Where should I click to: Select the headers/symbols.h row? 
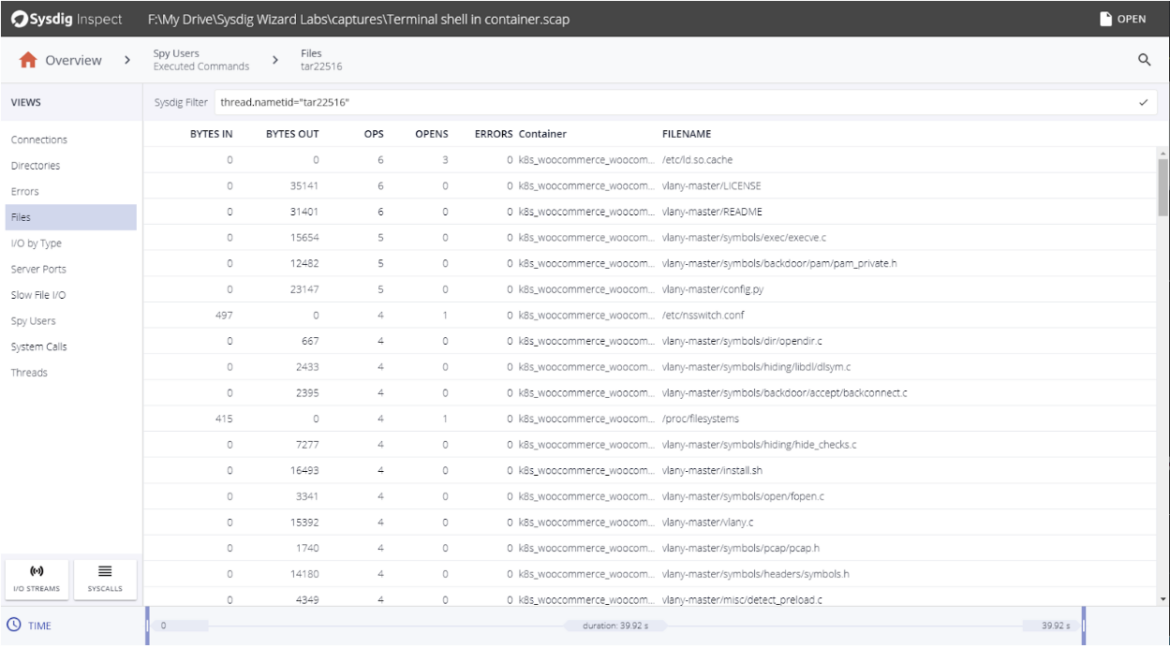tap(649, 574)
